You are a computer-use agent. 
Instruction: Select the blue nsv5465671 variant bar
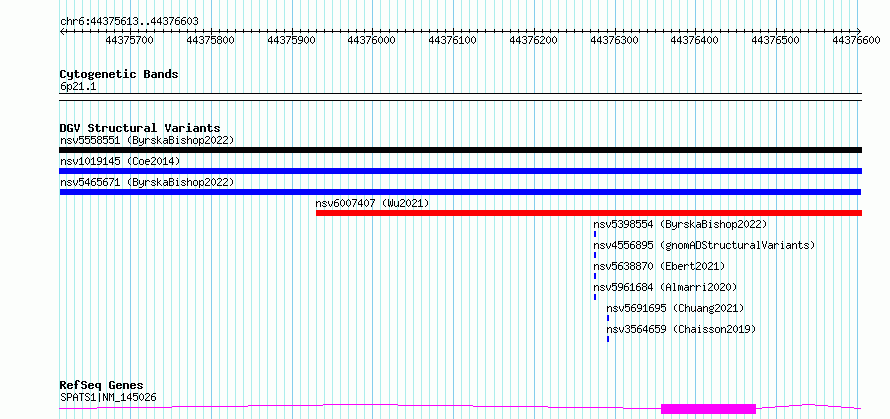pos(460,192)
